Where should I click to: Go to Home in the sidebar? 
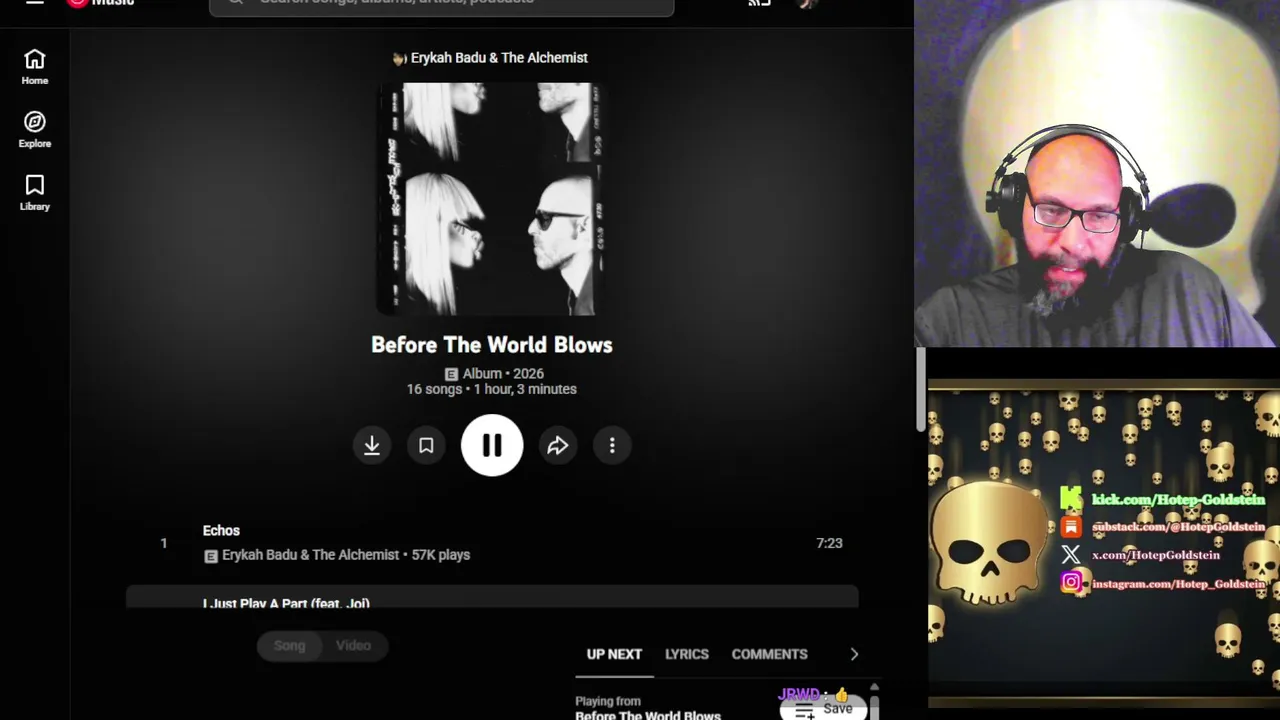pos(35,67)
